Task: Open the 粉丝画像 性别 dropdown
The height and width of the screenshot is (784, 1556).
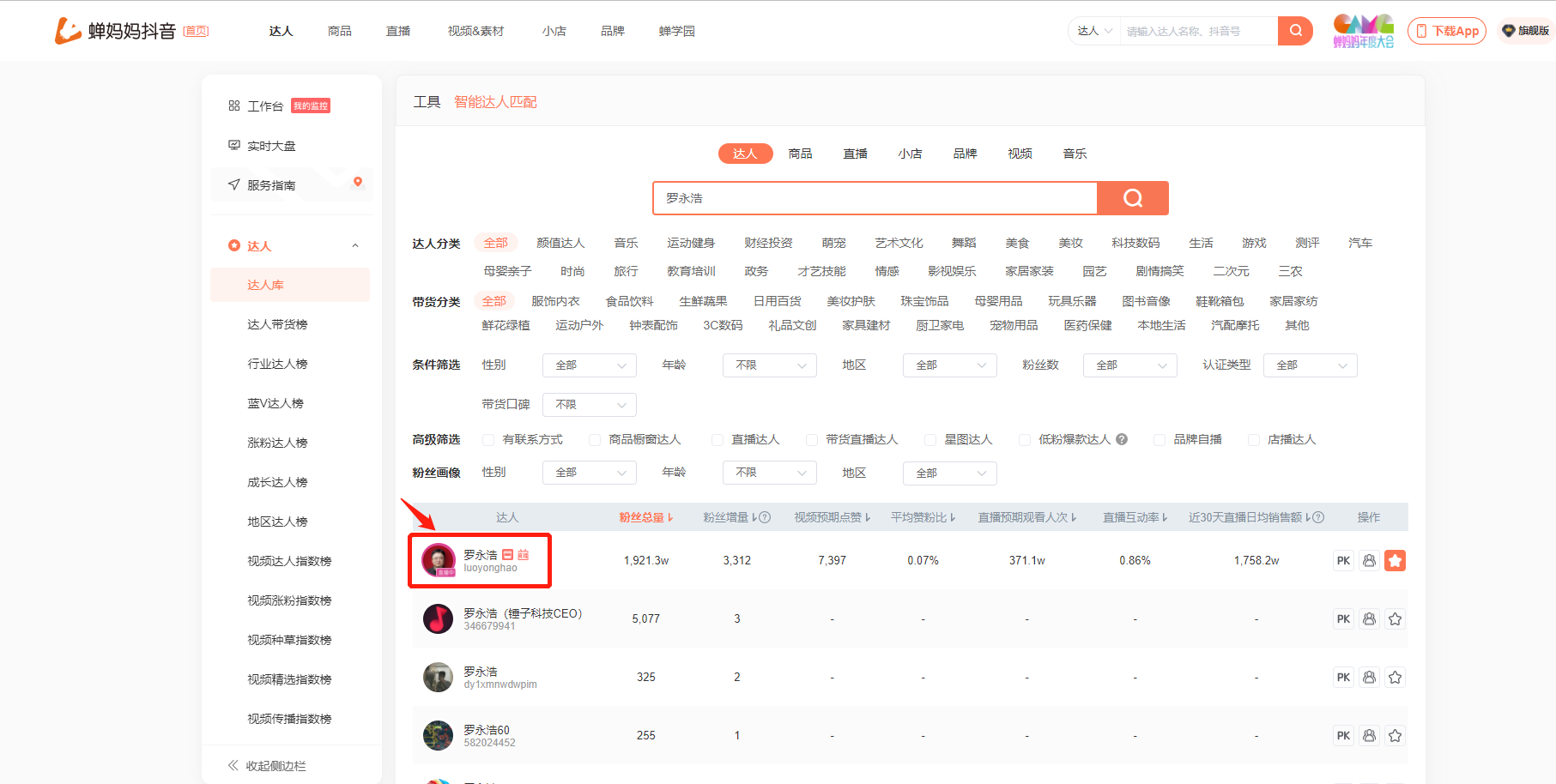Action: click(590, 473)
